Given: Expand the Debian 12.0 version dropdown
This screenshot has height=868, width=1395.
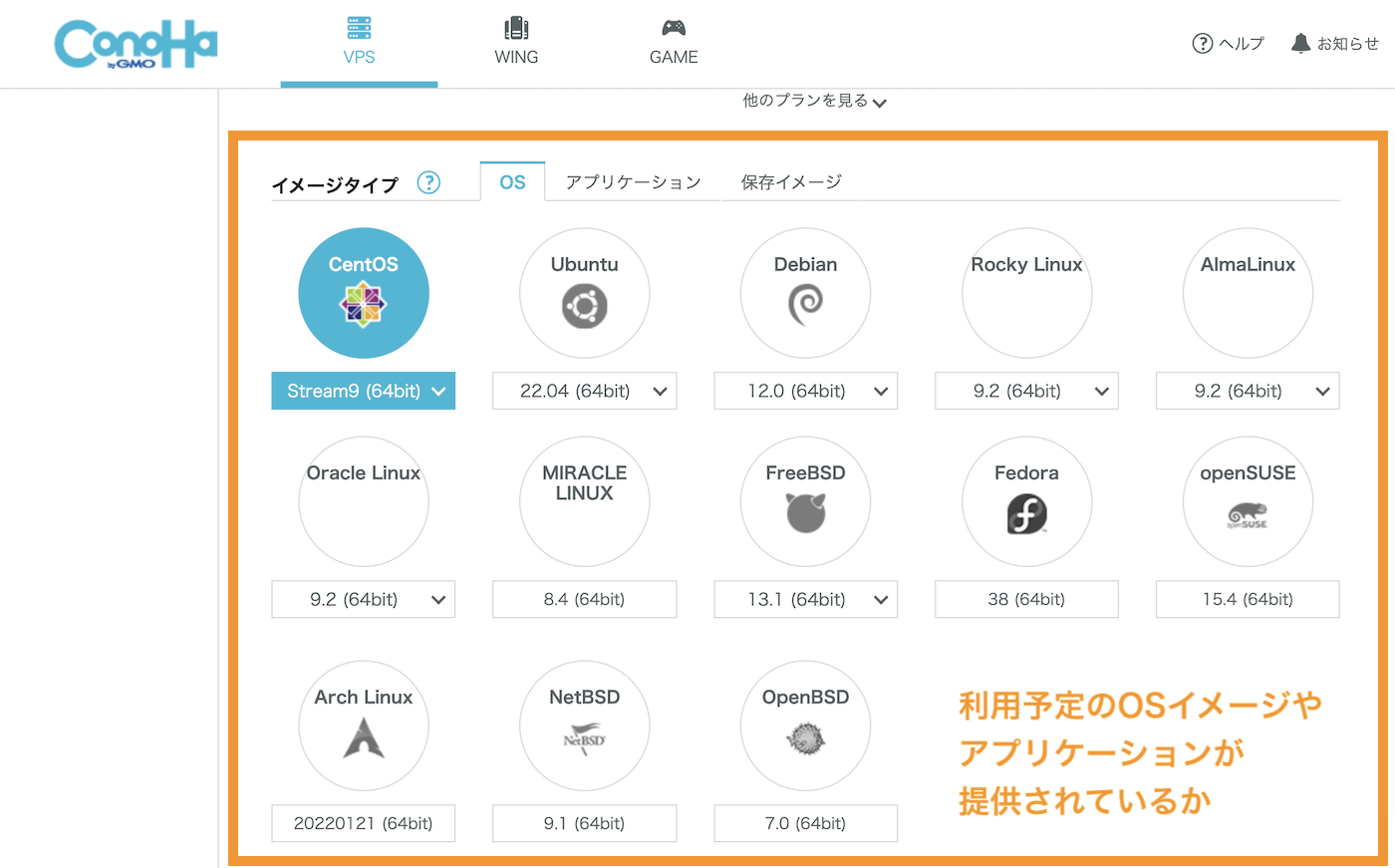Looking at the screenshot, I should pos(805,391).
